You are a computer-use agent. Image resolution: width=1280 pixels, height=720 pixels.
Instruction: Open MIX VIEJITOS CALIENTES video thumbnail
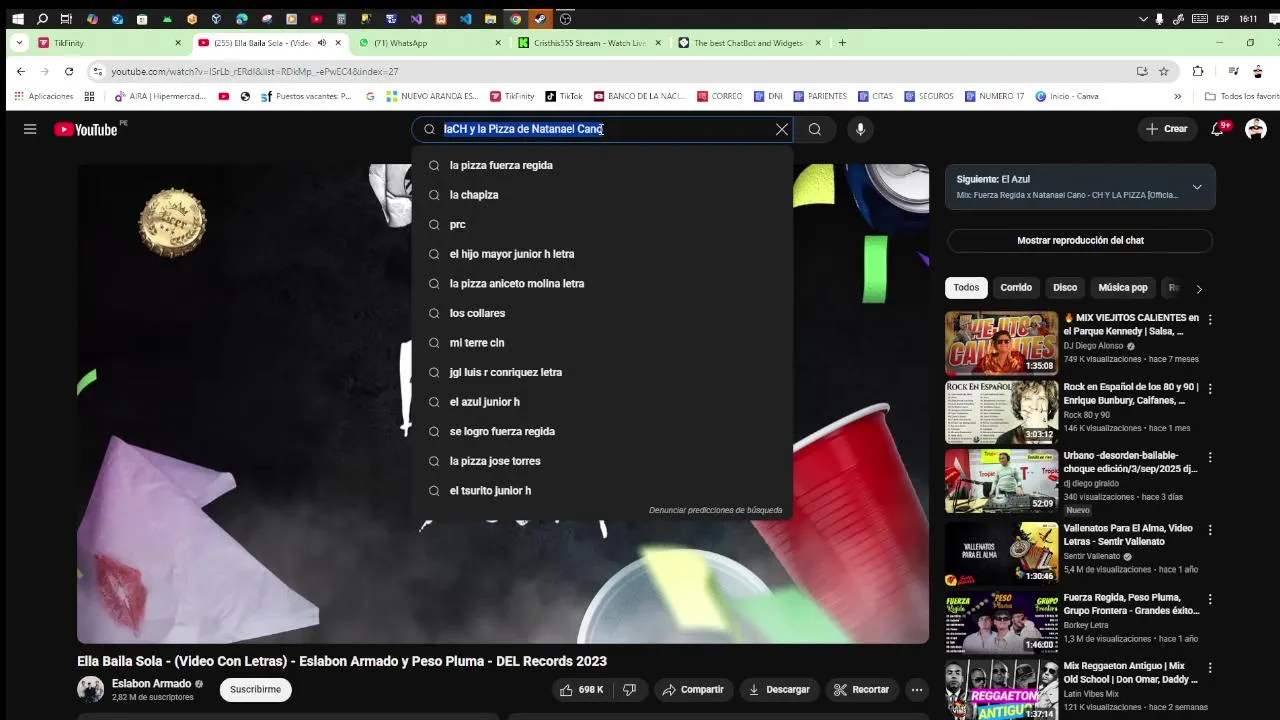coord(1001,343)
